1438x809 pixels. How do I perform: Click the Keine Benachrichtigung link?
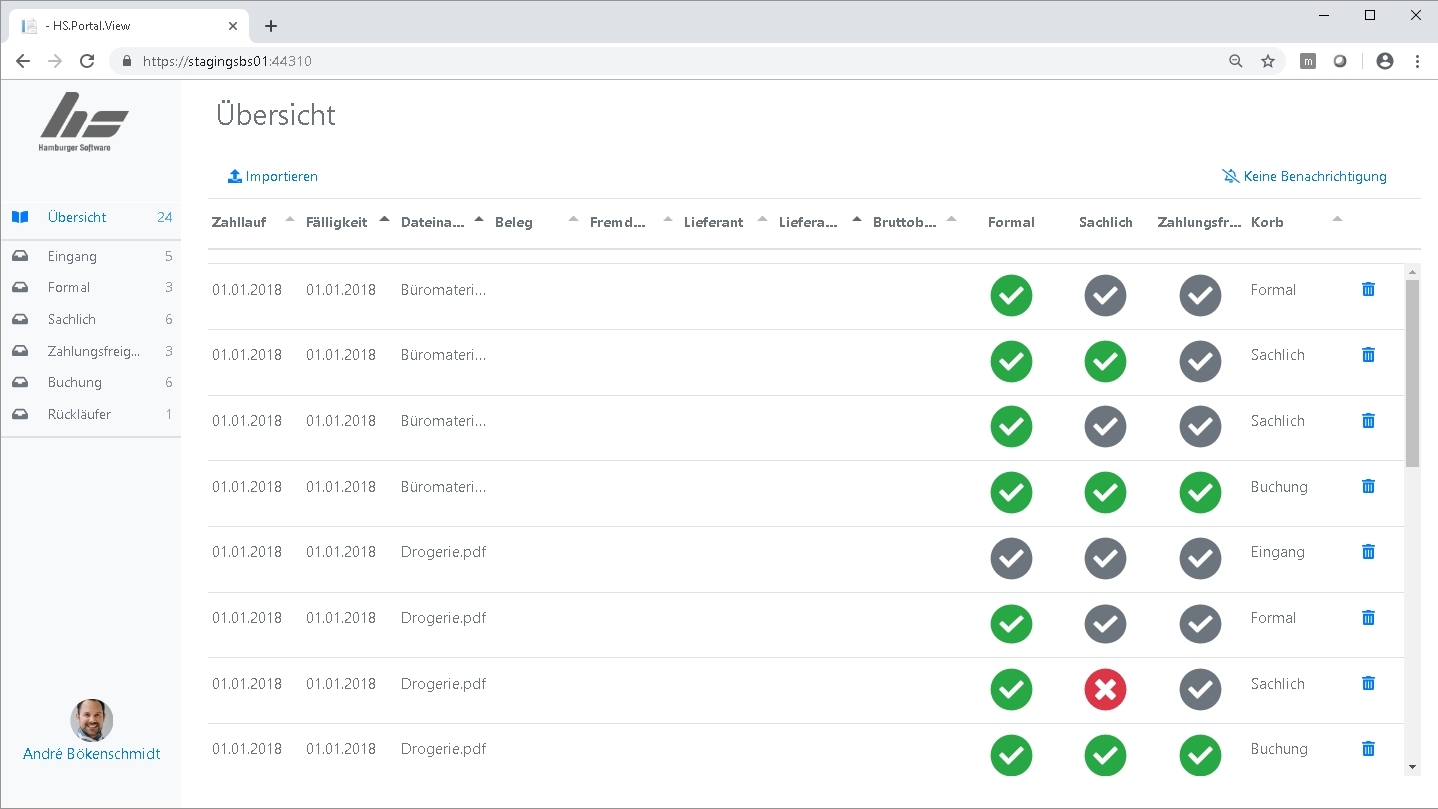pos(1314,177)
